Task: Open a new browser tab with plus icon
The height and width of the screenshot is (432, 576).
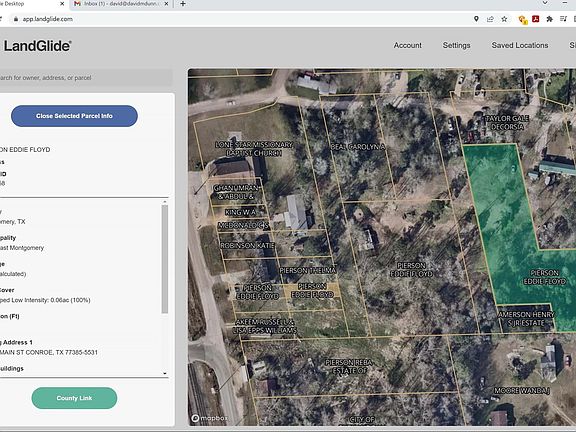Action: tap(183, 4)
